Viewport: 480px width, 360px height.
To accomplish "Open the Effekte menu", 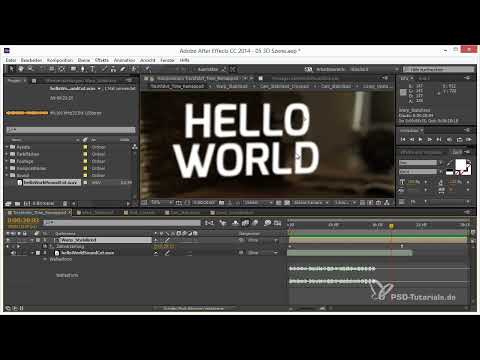I will tap(102, 60).
